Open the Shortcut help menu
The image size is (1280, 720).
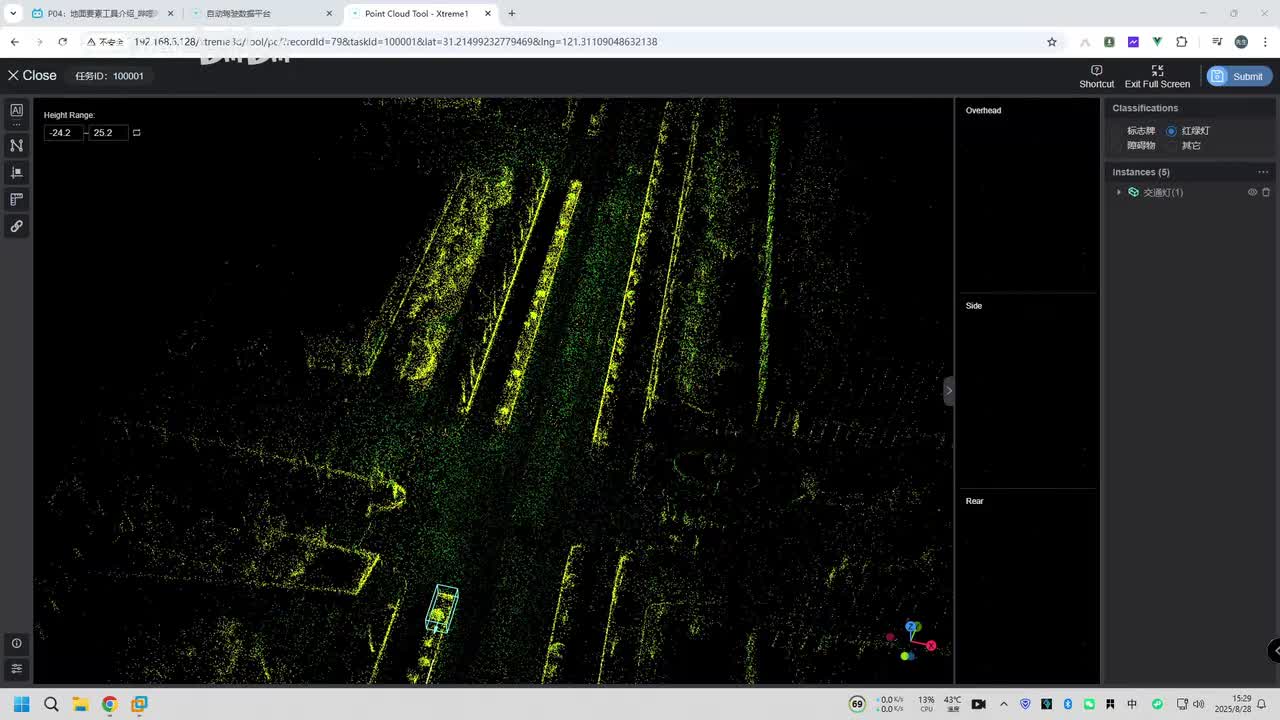(x=1096, y=77)
